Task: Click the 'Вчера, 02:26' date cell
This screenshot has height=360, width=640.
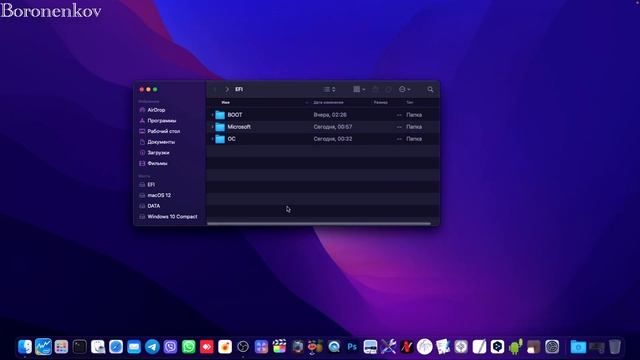Action: (x=330, y=115)
